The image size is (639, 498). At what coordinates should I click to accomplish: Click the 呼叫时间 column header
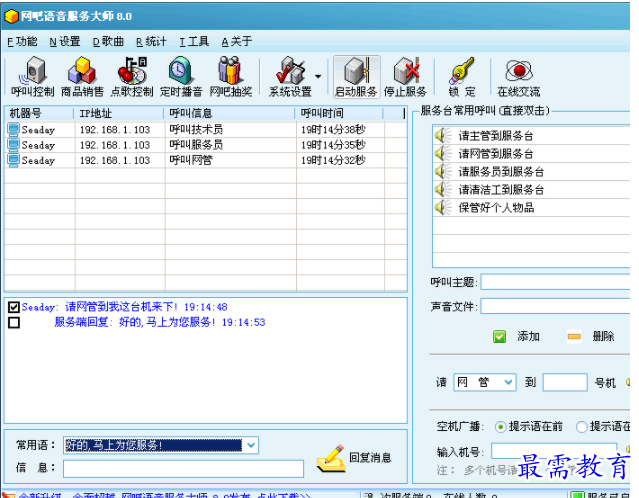click(339, 113)
